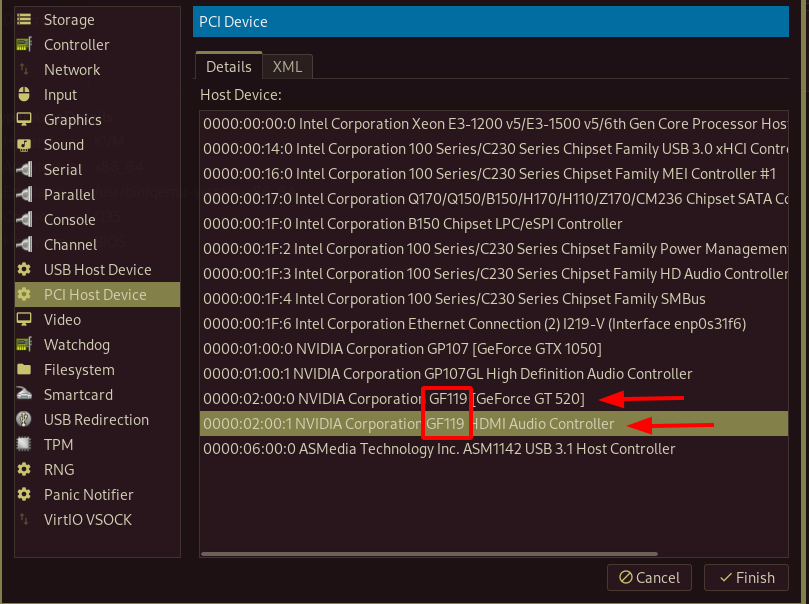809x604 pixels.
Task: Select the 0000:00:14:0 USB 3.0 xHCI device
Action: [x=494, y=149]
